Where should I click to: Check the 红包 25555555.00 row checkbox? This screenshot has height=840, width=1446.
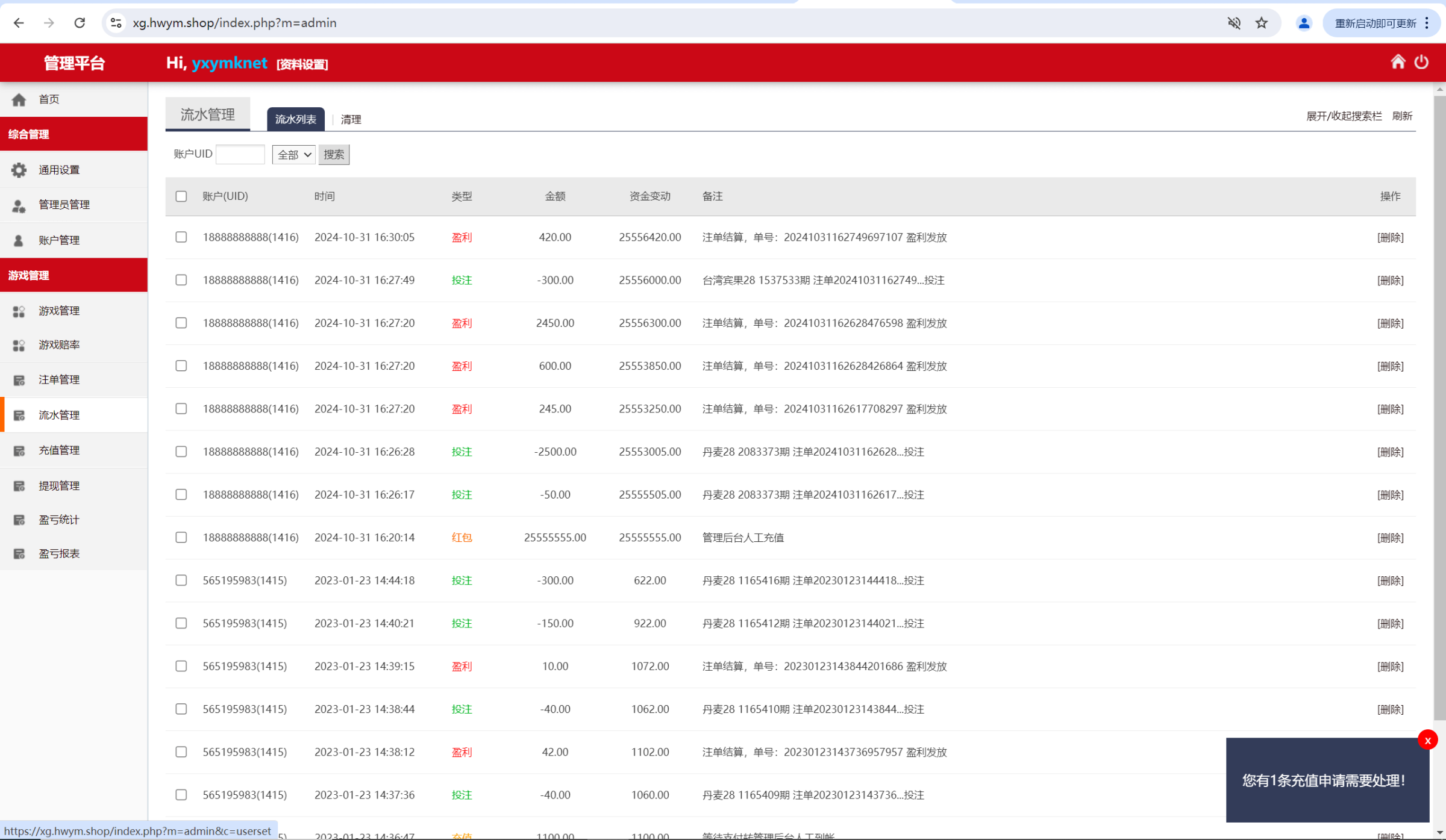pyautogui.click(x=181, y=537)
